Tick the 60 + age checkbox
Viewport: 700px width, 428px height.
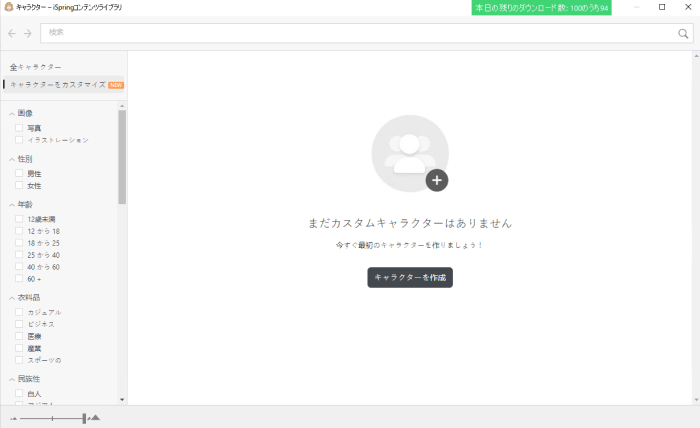point(19,279)
